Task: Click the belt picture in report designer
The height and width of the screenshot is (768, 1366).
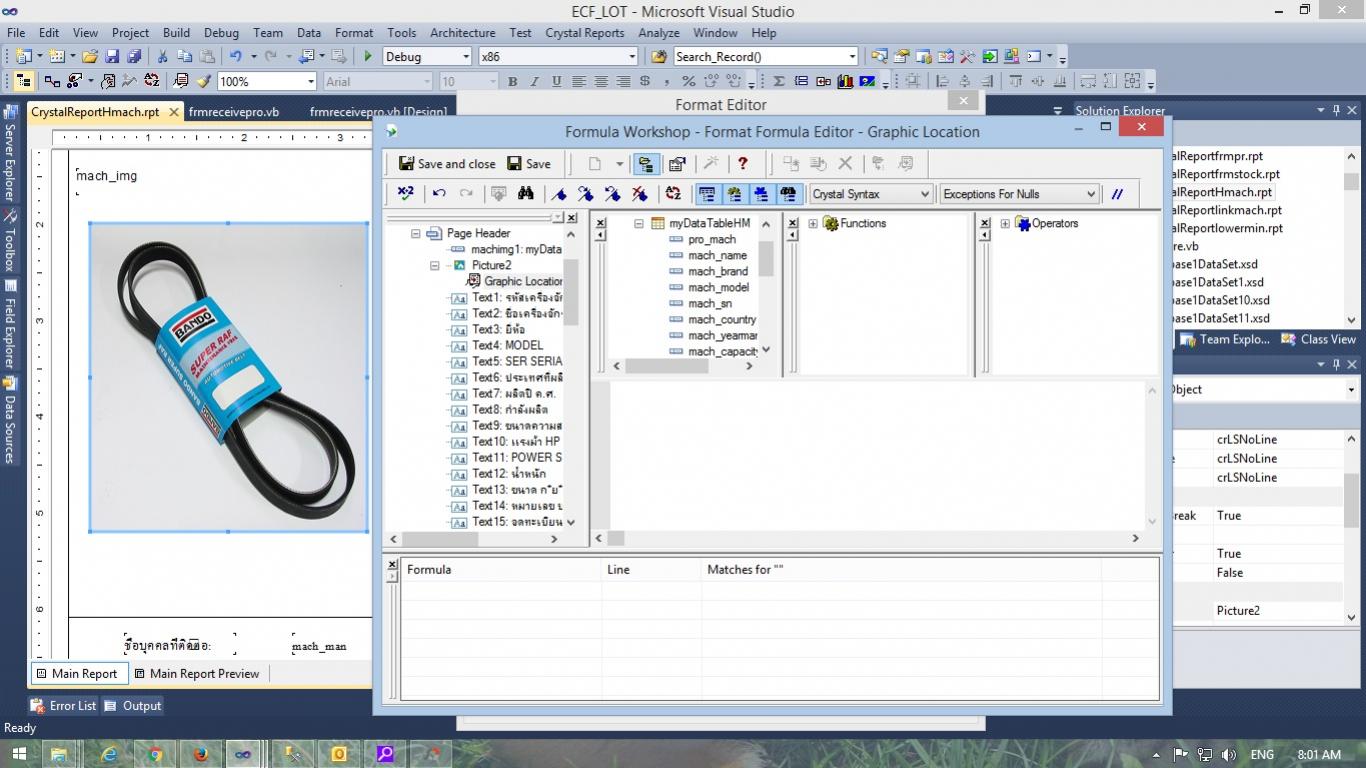Action: 229,377
